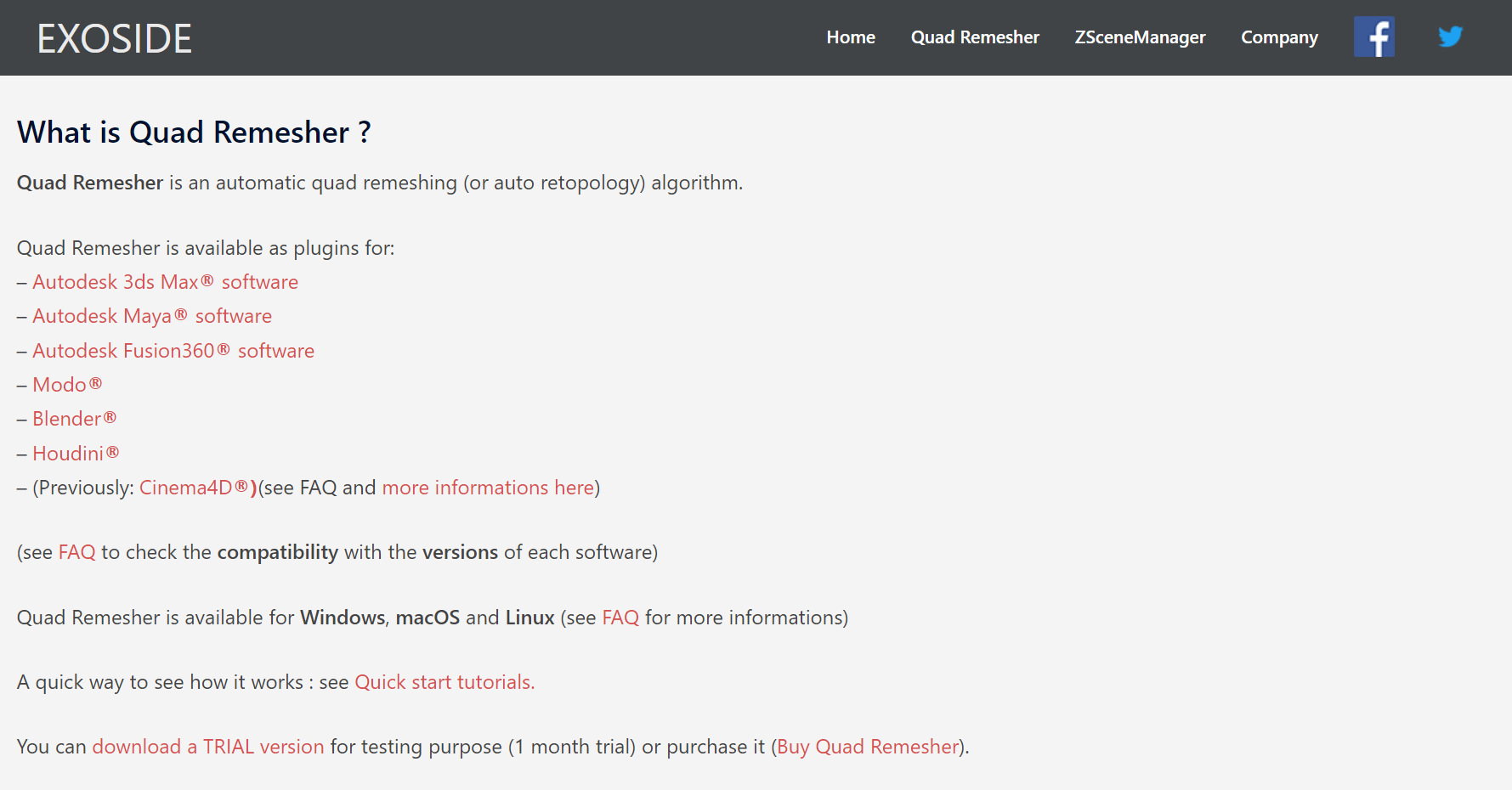Click the 'What is Quad Remesher ?' heading
The height and width of the screenshot is (790, 1512).
194,133
